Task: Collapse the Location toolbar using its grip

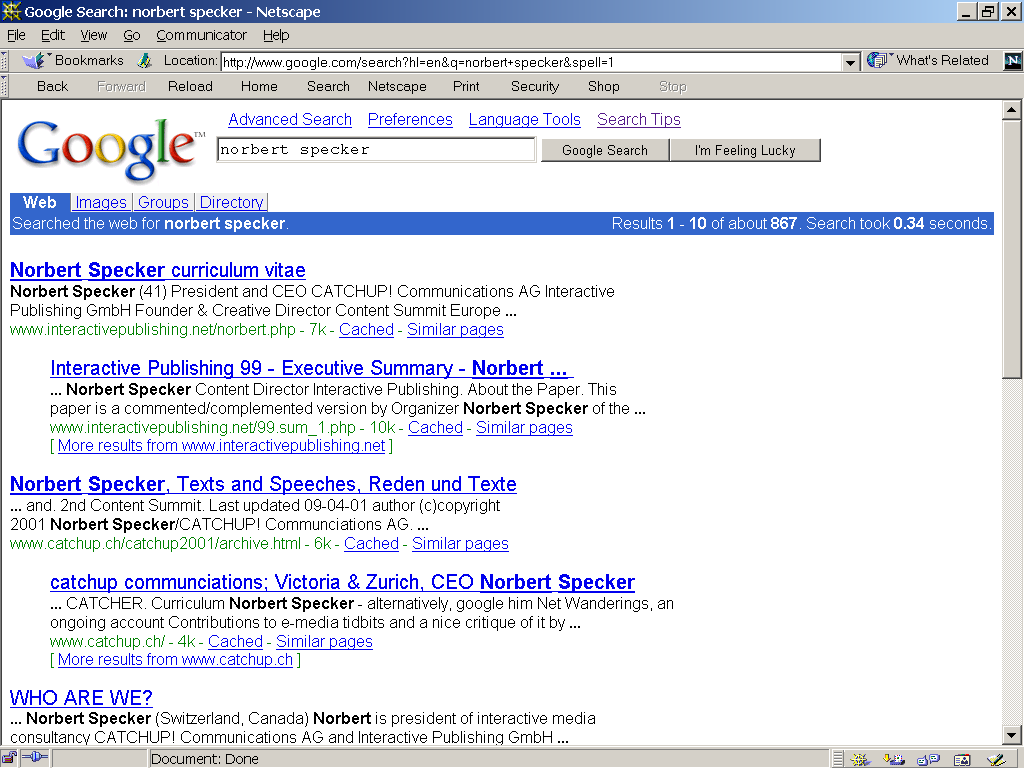Action: click(x=4, y=61)
